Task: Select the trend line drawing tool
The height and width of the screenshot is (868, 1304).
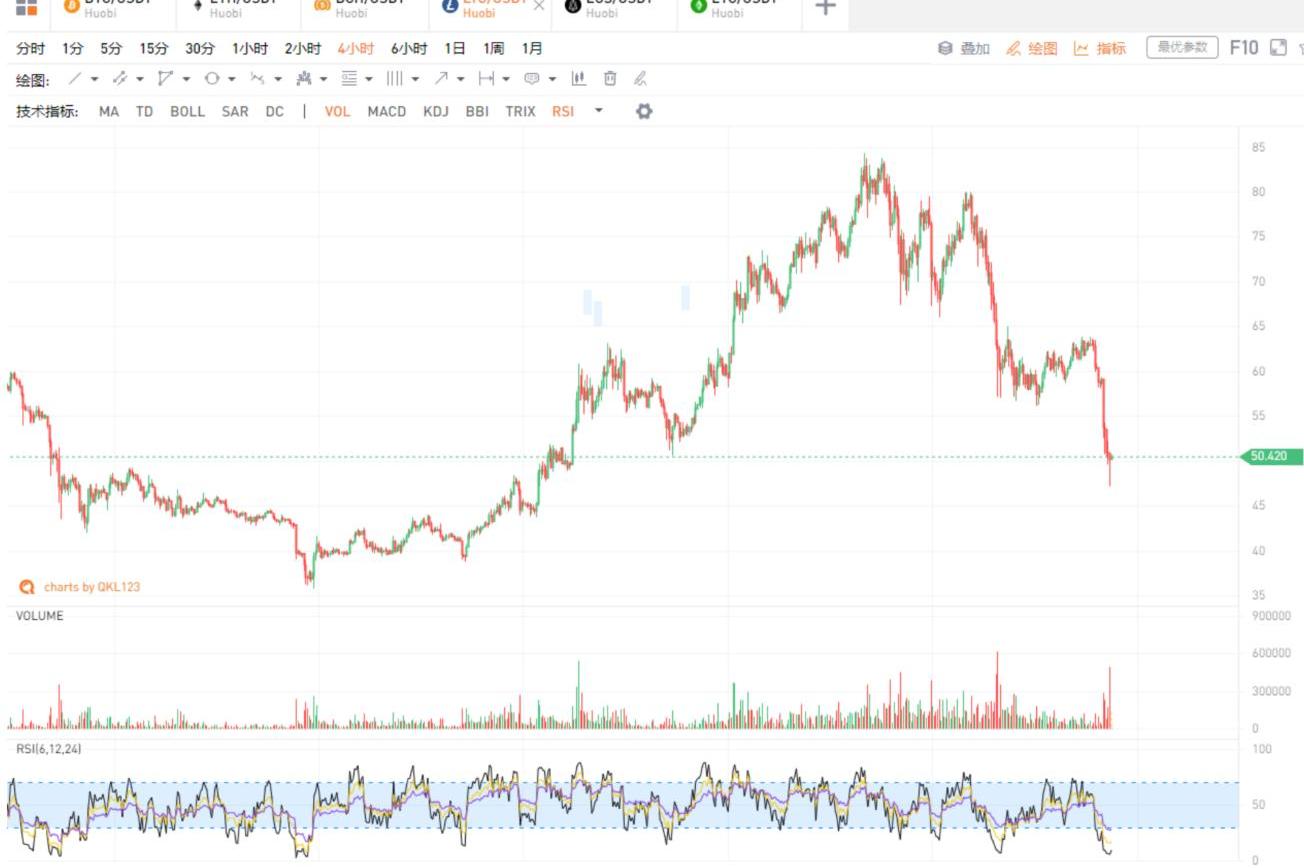Action: click(x=74, y=79)
